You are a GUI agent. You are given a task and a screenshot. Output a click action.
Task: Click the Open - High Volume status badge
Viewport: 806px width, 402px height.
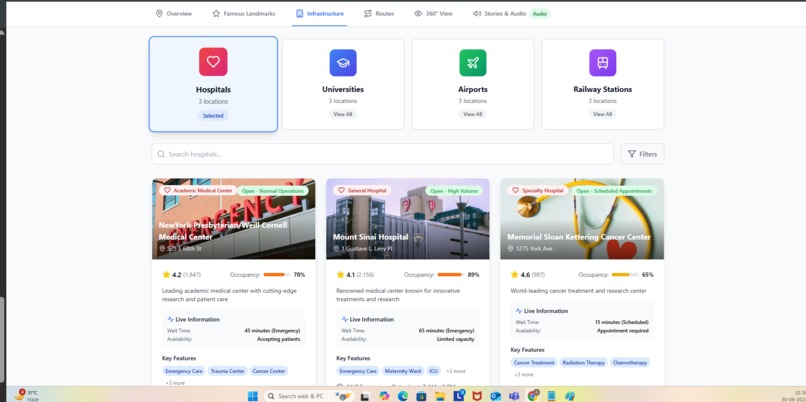coord(454,191)
